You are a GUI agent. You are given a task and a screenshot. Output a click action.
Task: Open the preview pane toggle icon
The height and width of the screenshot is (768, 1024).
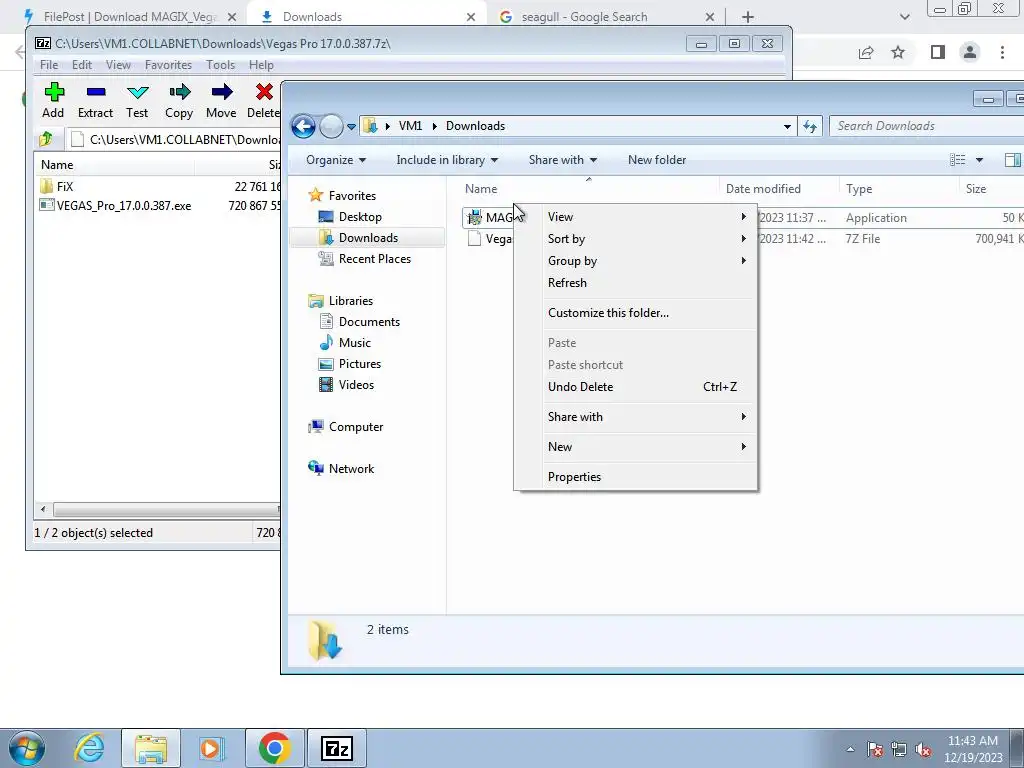click(x=1012, y=160)
